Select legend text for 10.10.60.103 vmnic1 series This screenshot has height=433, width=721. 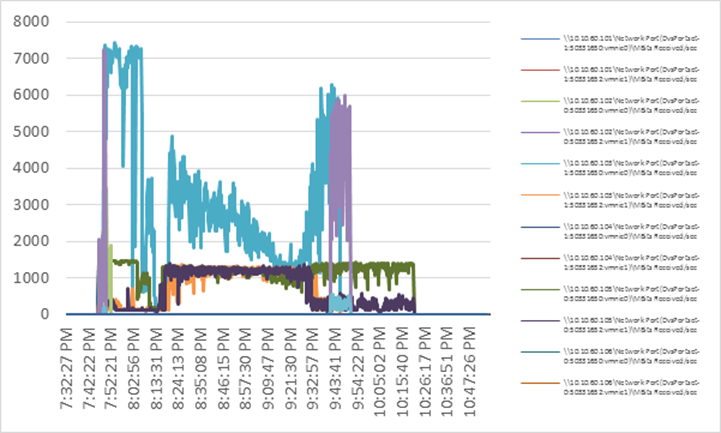631,200
